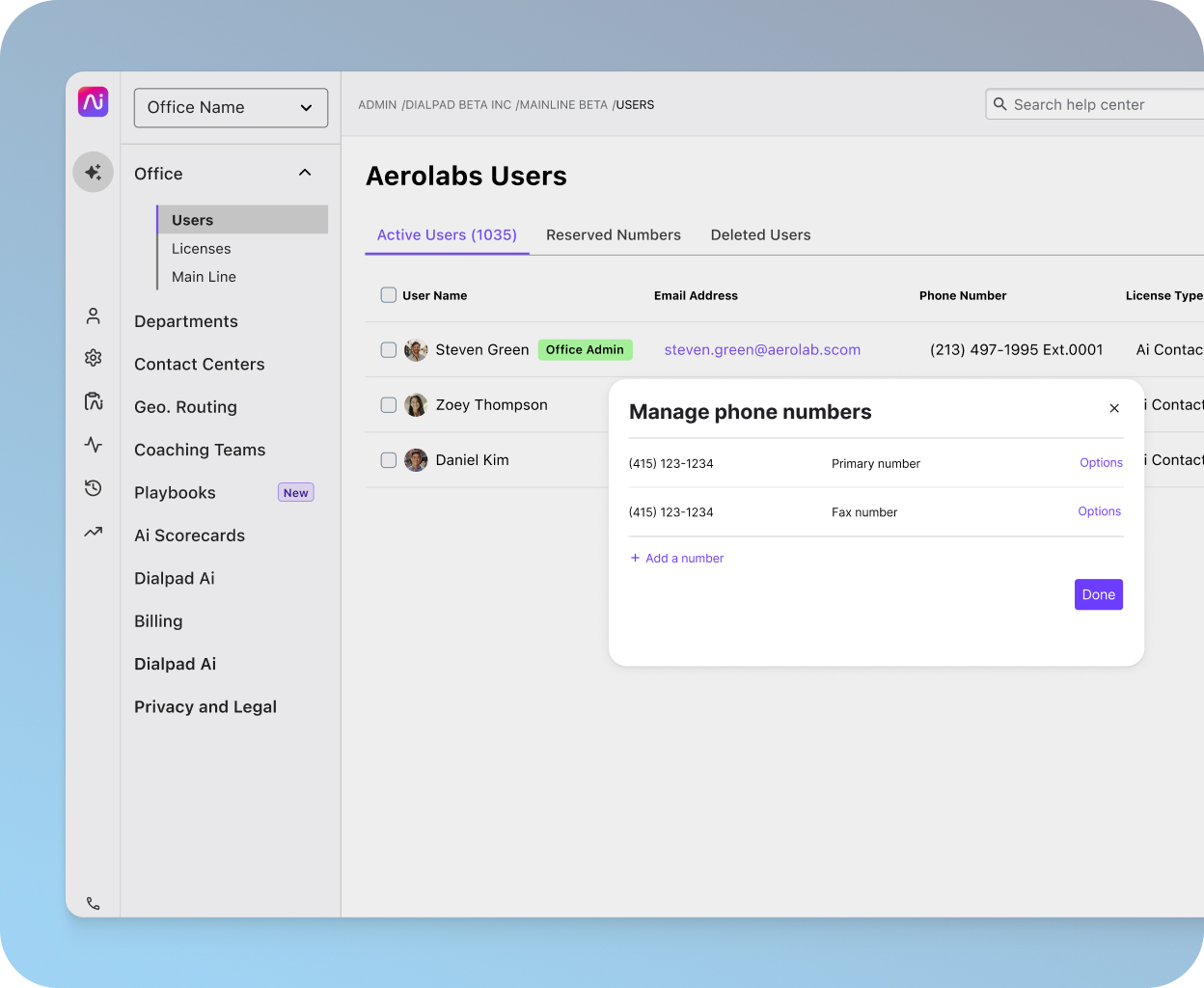Click the Done button
The image size is (1204, 988).
click(1099, 594)
